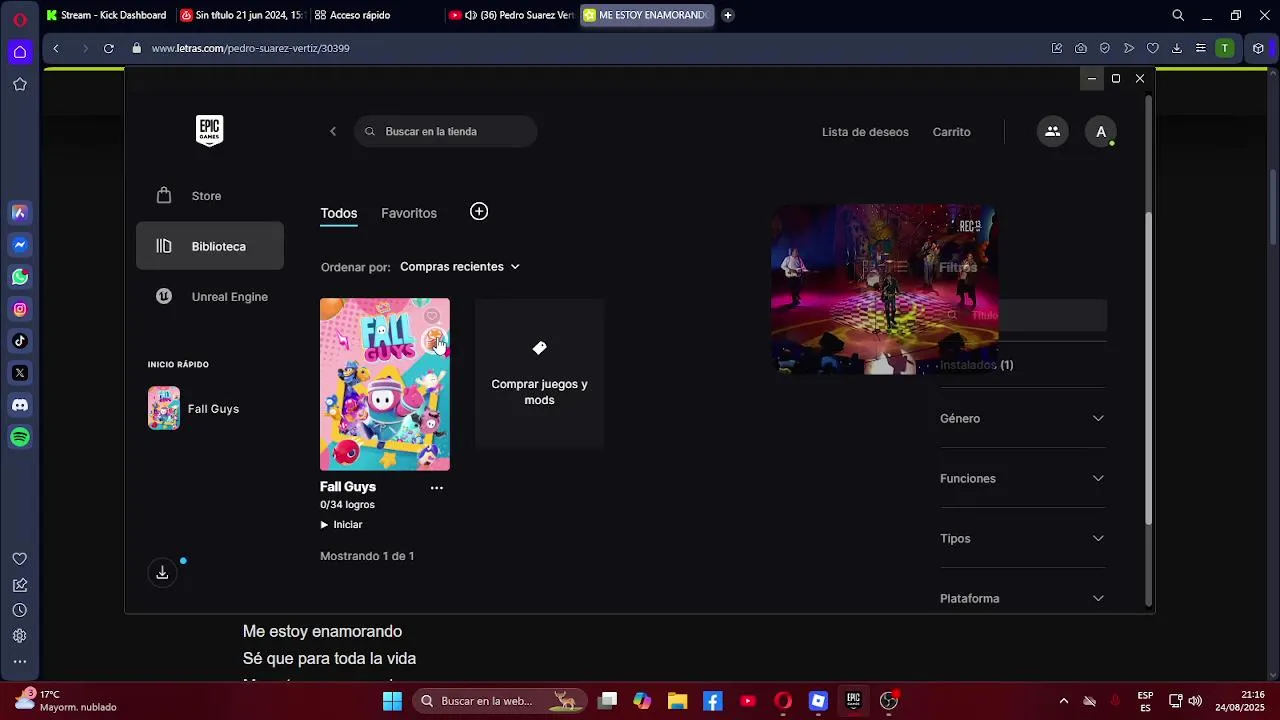The height and width of the screenshot is (720, 1280).
Task: Expand the Plataforma filter
Action: [x=1022, y=598]
